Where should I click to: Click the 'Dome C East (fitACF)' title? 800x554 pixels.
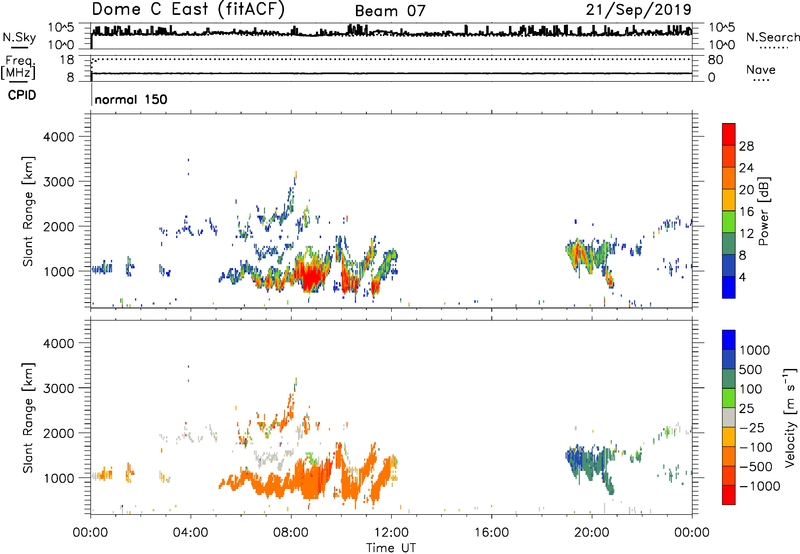point(188,10)
